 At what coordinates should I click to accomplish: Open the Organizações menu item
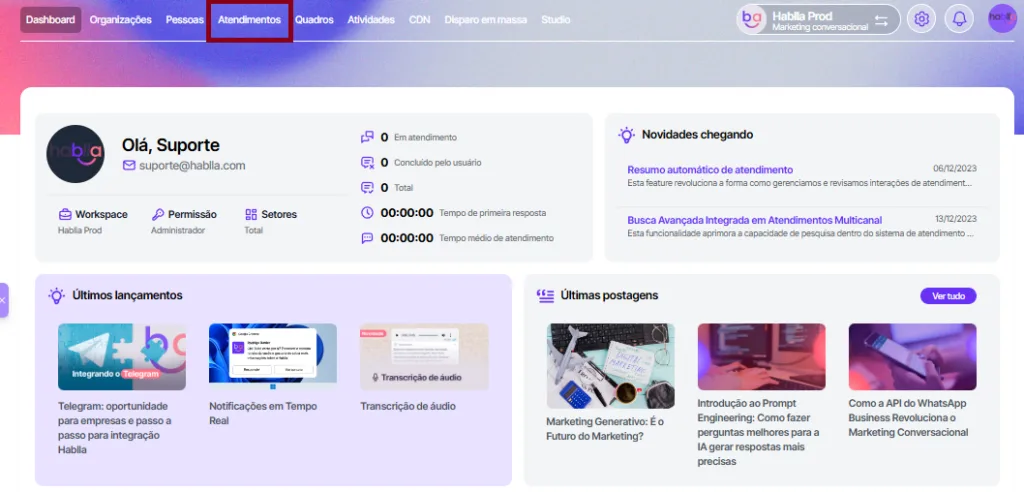click(120, 20)
